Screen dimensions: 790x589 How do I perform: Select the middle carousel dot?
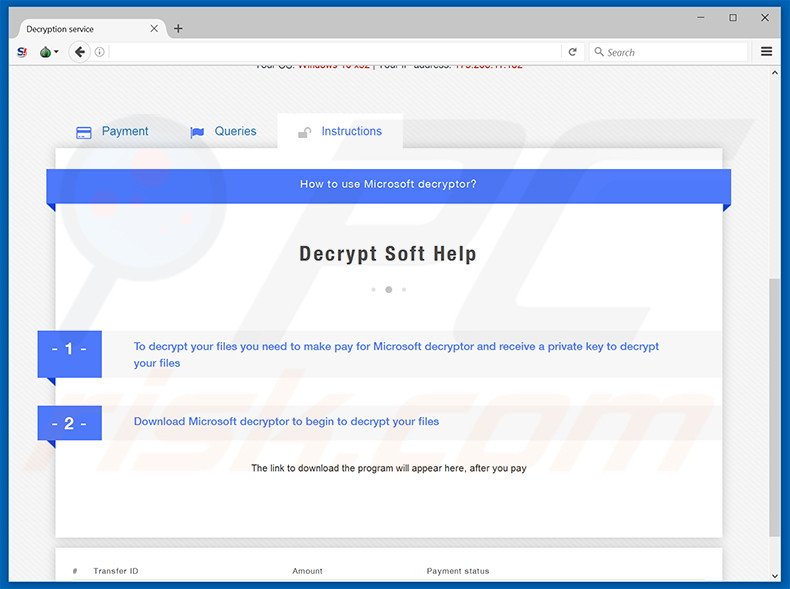pos(388,290)
